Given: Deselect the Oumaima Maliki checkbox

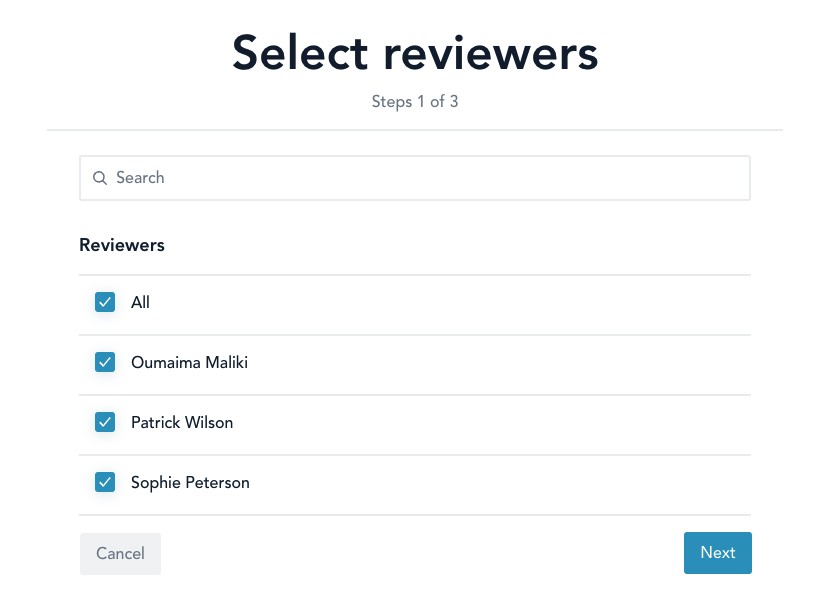Looking at the screenshot, I should [x=105, y=362].
